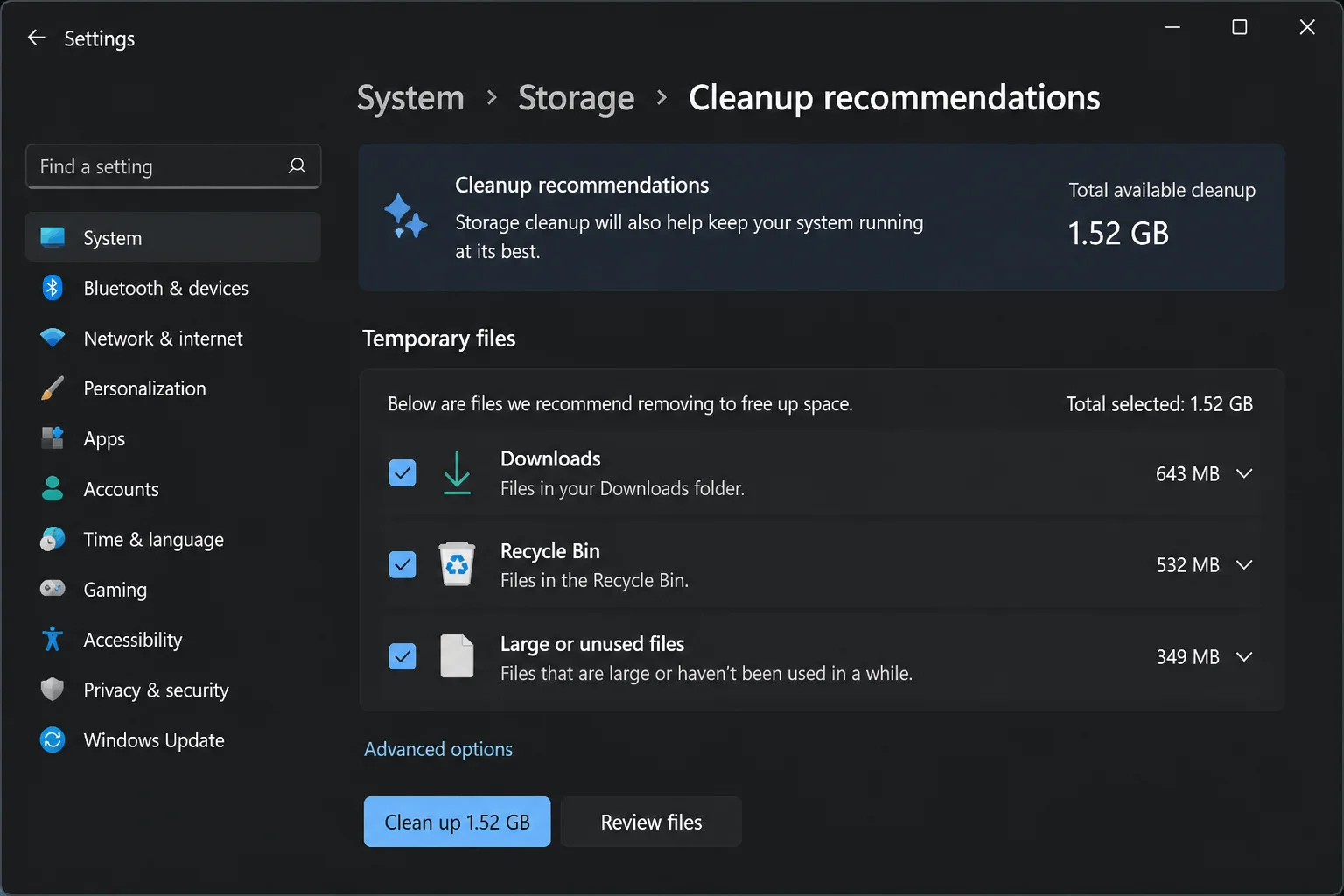Open Accounts settings
This screenshot has width=1344, height=896.
tap(173, 488)
